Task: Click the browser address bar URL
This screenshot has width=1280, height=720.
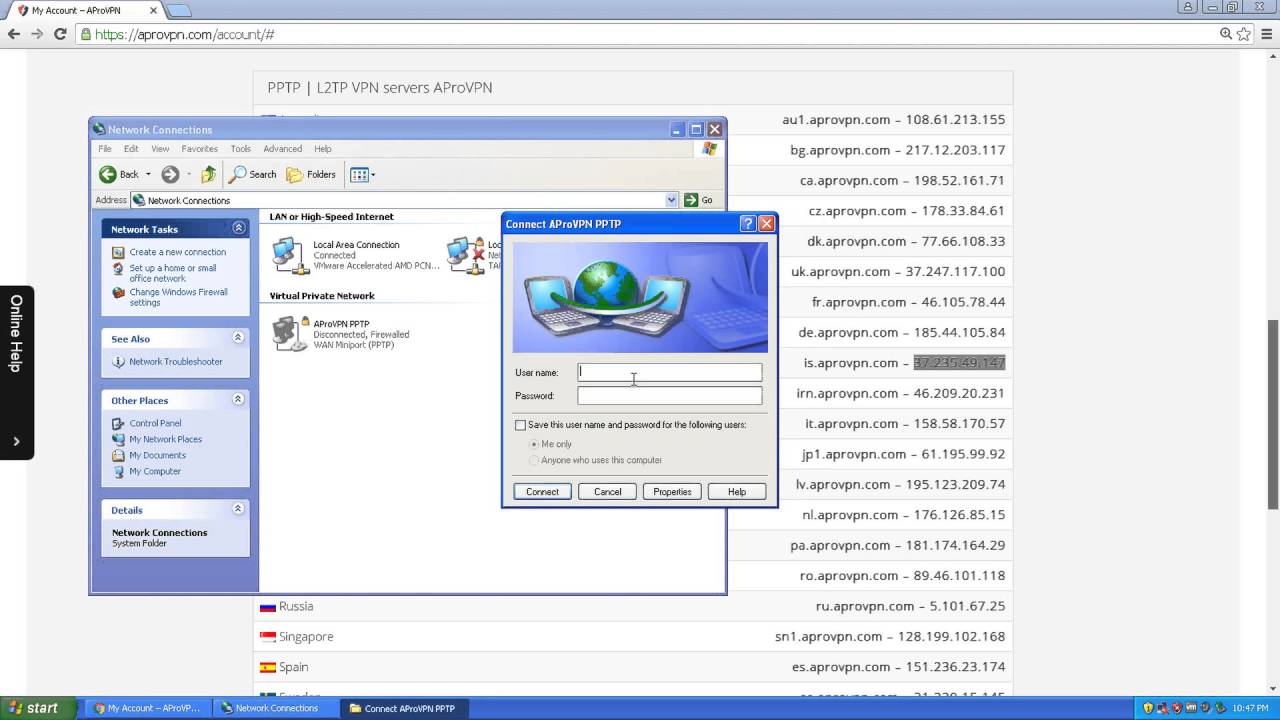Action: point(185,34)
